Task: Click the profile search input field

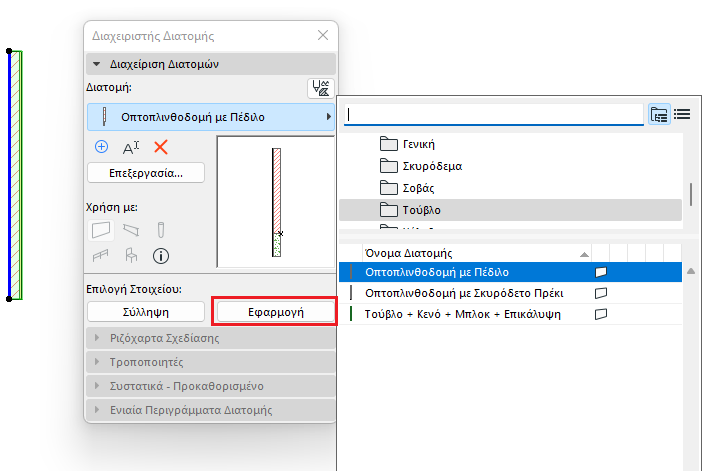Action: point(494,114)
